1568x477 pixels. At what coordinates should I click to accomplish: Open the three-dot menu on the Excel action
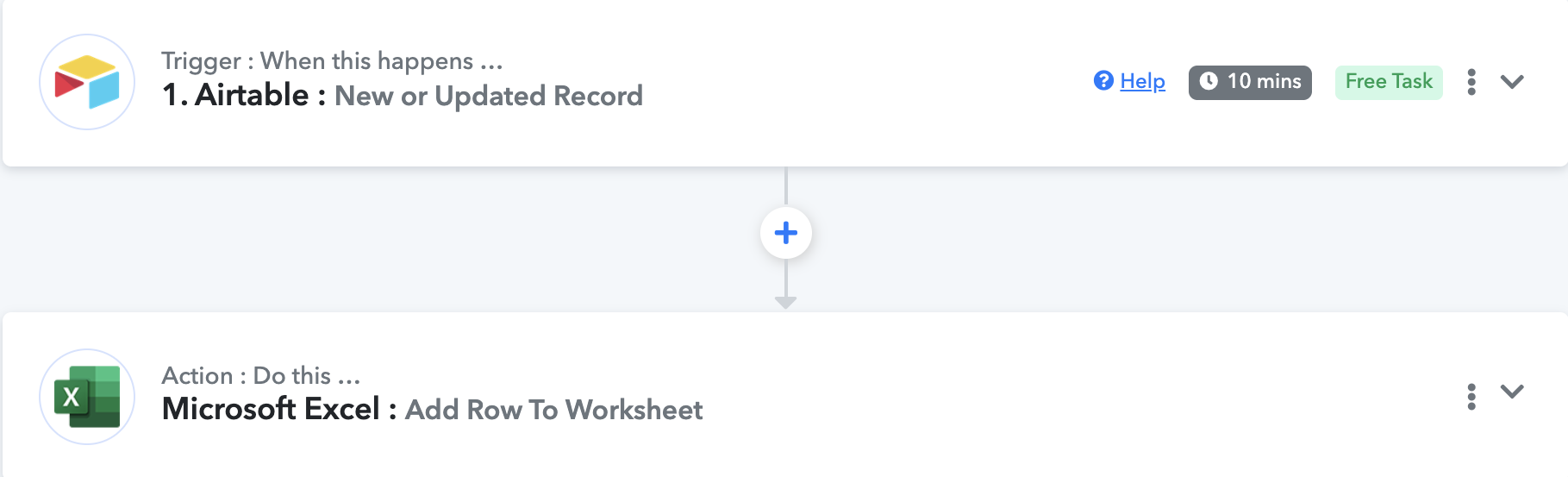[1471, 397]
